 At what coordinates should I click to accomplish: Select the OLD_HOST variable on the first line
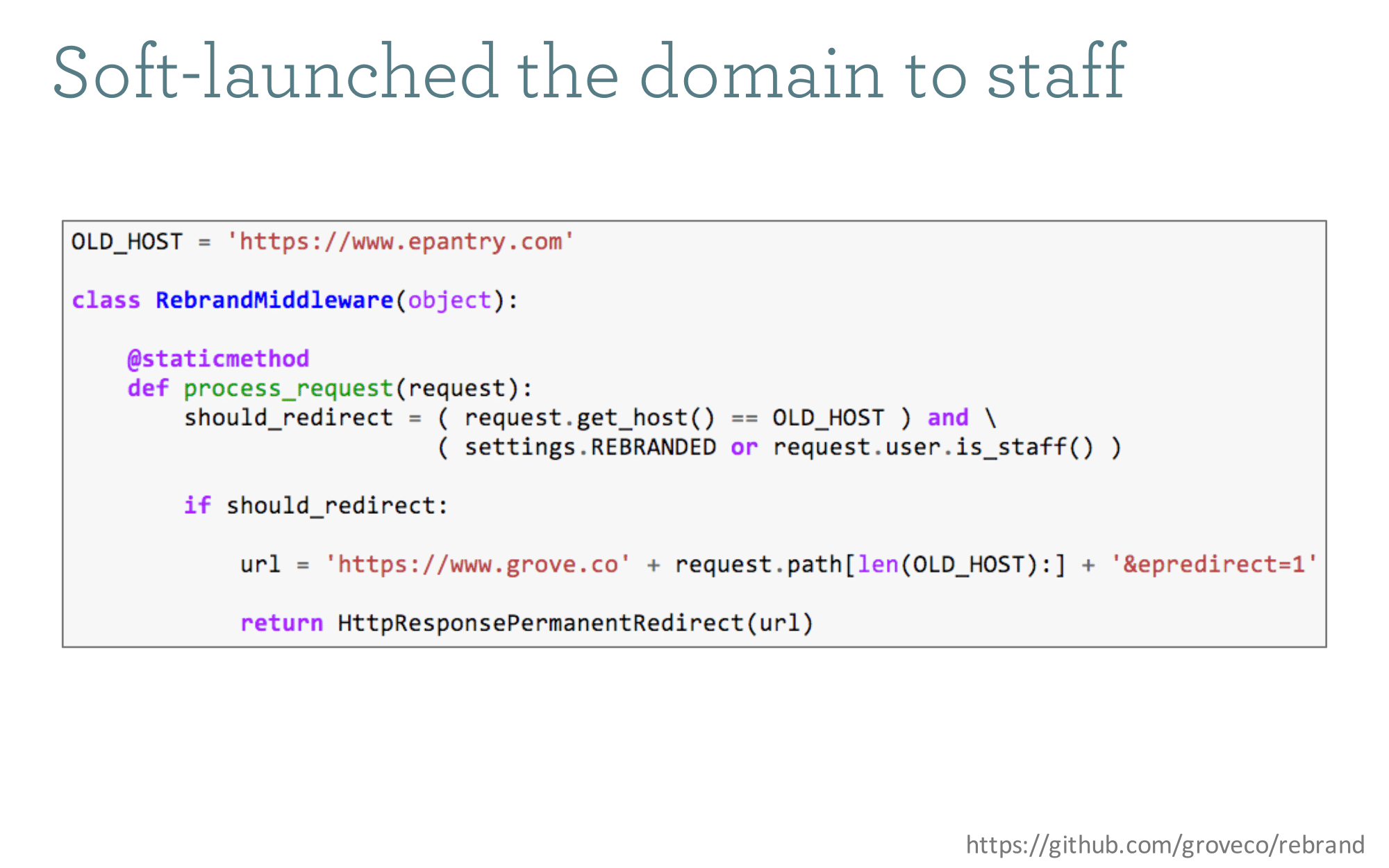point(127,242)
